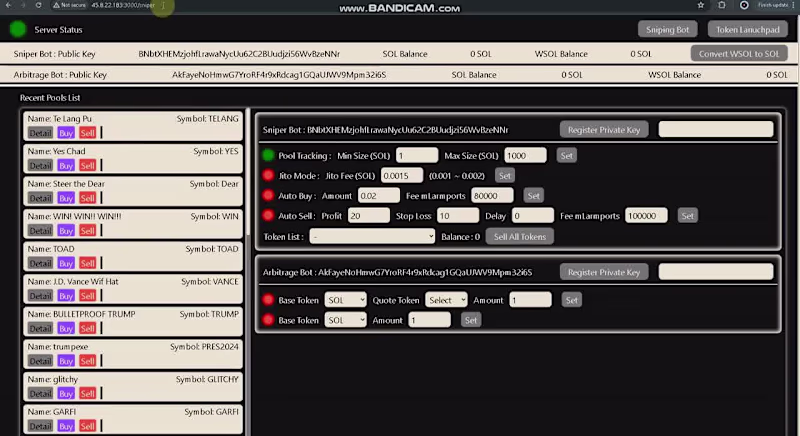Toggle arbitrage Base/Quote Token row light
Screen dimensions: 800x436
(268, 300)
